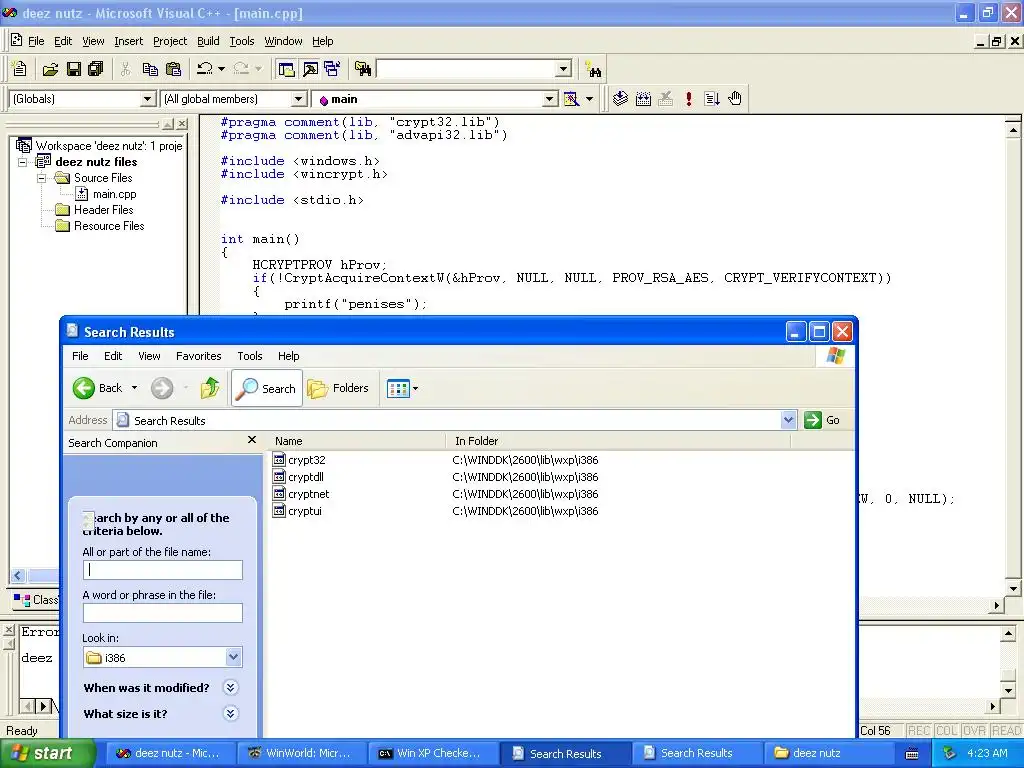Click the ClassView tab in workspace pane
The width and height of the screenshot is (1024, 768).
point(37,599)
